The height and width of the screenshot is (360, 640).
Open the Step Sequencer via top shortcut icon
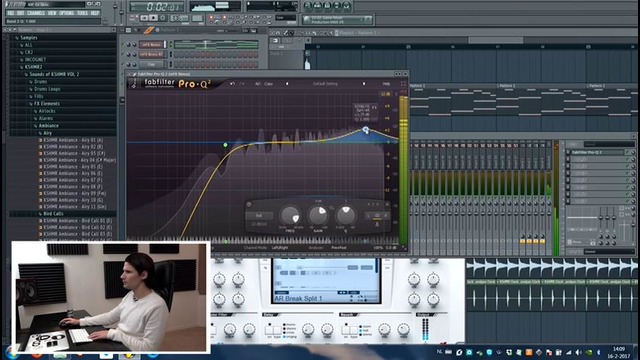pyautogui.click(x=318, y=6)
